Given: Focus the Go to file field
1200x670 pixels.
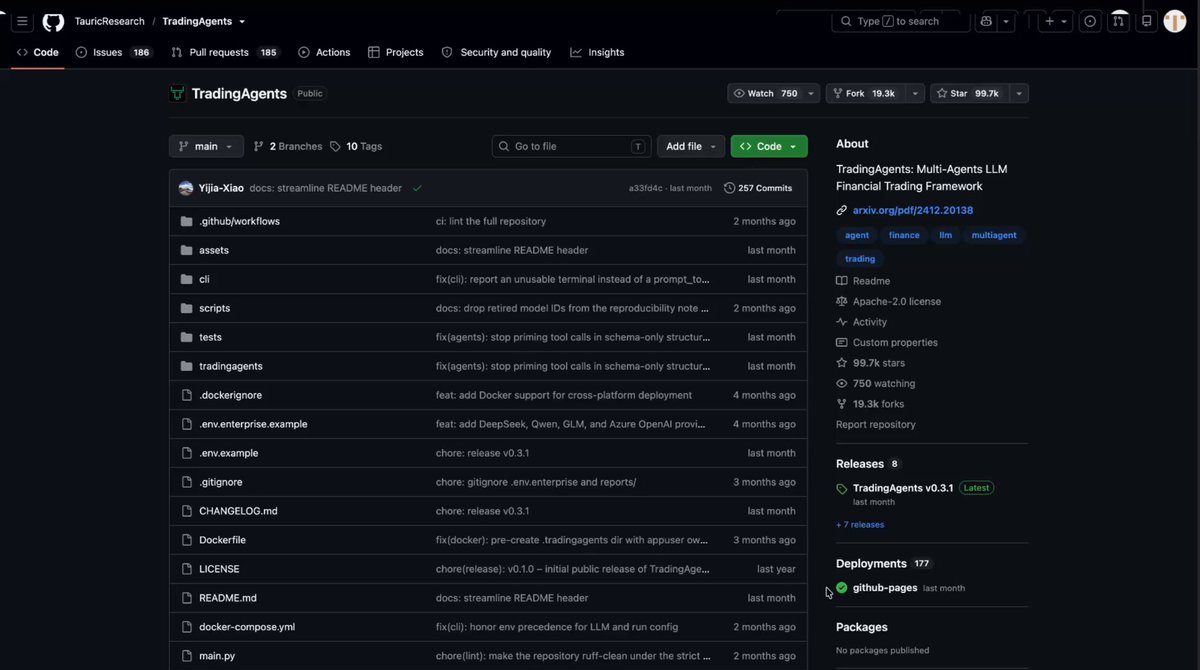Looking at the screenshot, I should [571, 146].
